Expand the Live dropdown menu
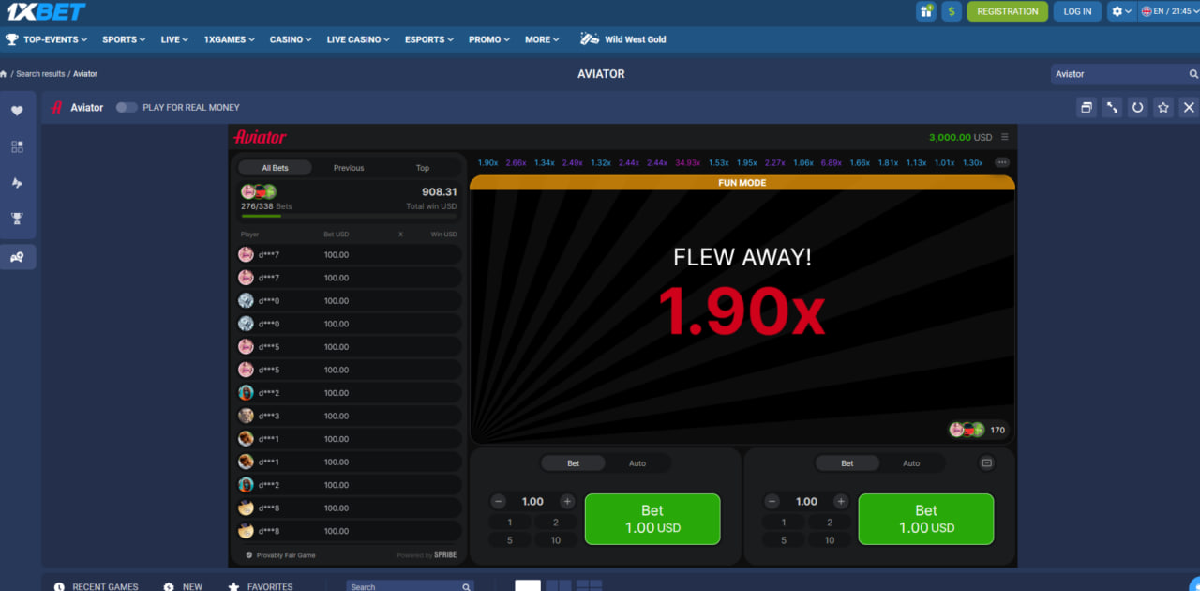This screenshot has width=1200, height=591. point(175,40)
